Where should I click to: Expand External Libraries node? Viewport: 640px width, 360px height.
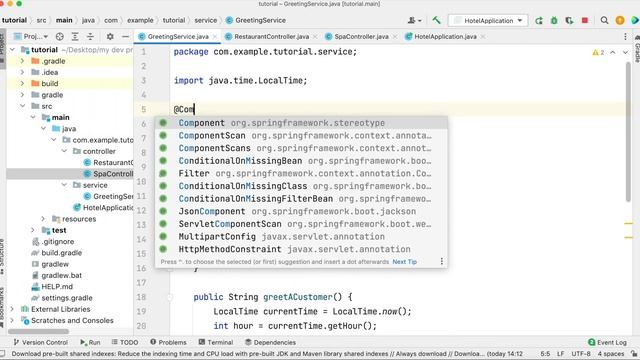click(12, 309)
